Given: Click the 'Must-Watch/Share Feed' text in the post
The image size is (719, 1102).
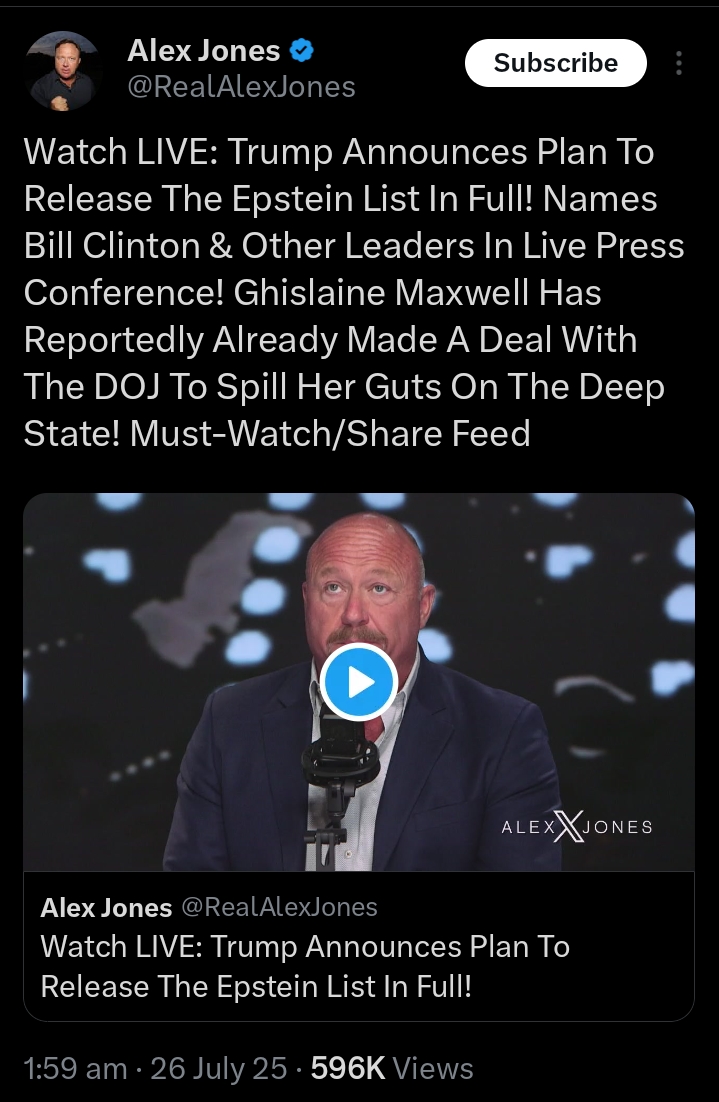Looking at the screenshot, I should pos(330,433).
